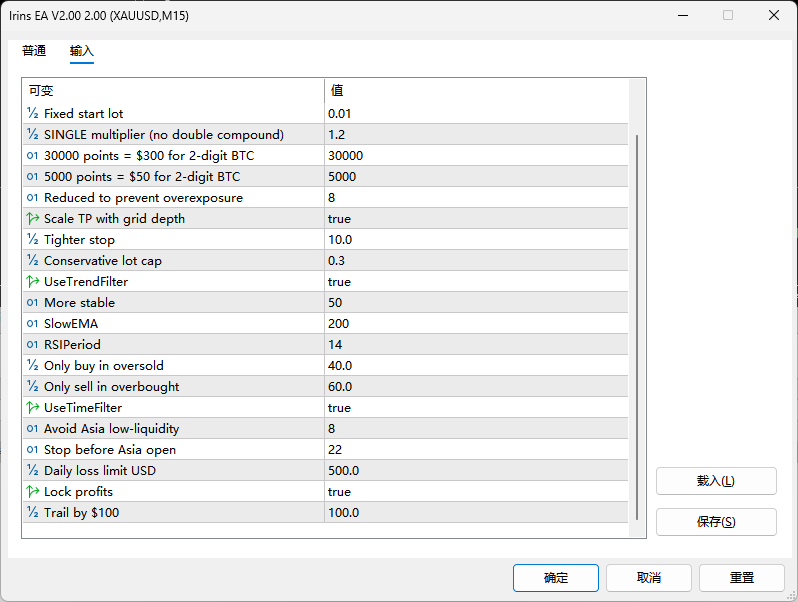Select Daily loss limit value 500.0
The height and width of the screenshot is (602, 798).
476,471
